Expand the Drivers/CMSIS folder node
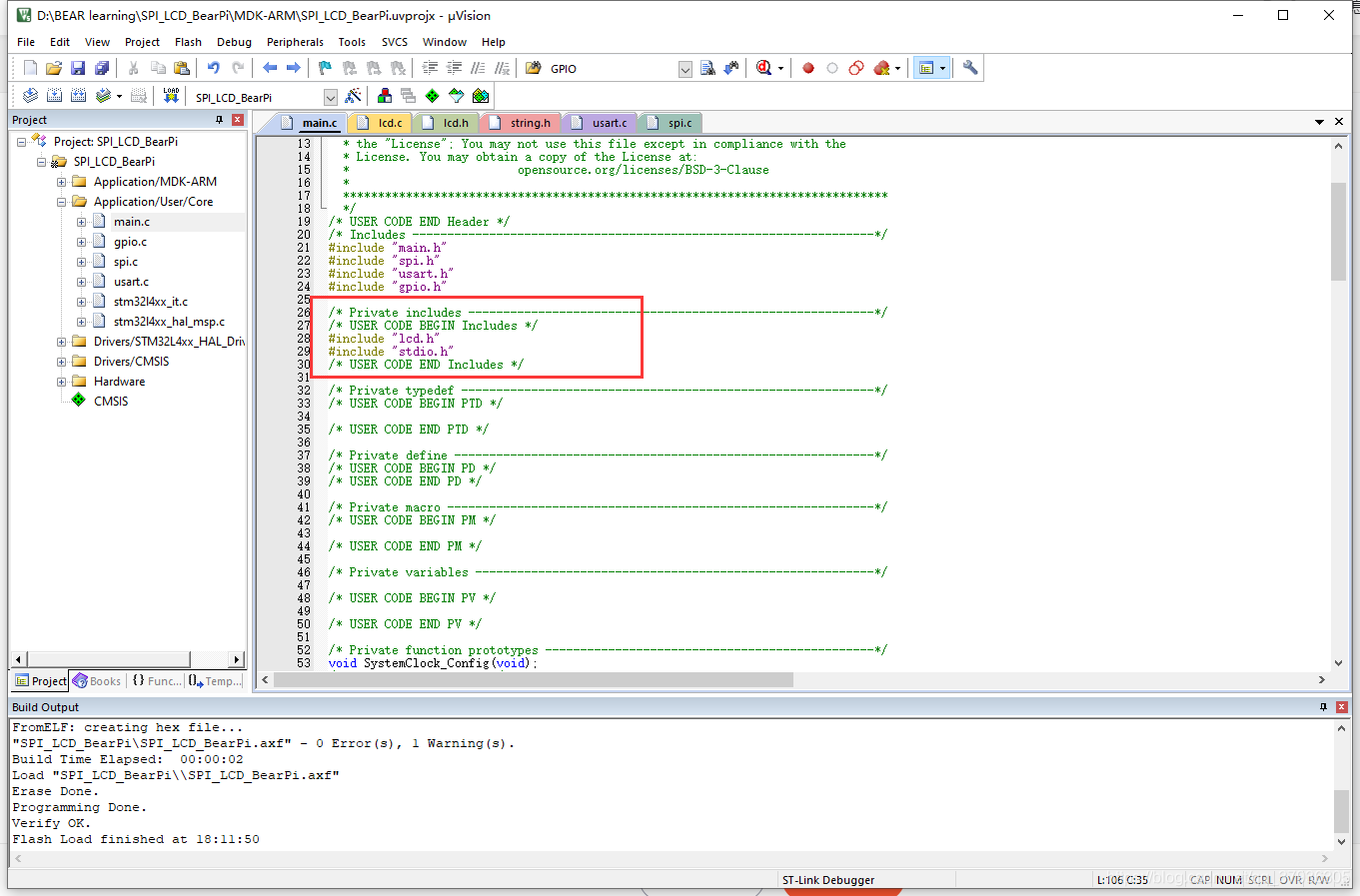 coord(61,362)
